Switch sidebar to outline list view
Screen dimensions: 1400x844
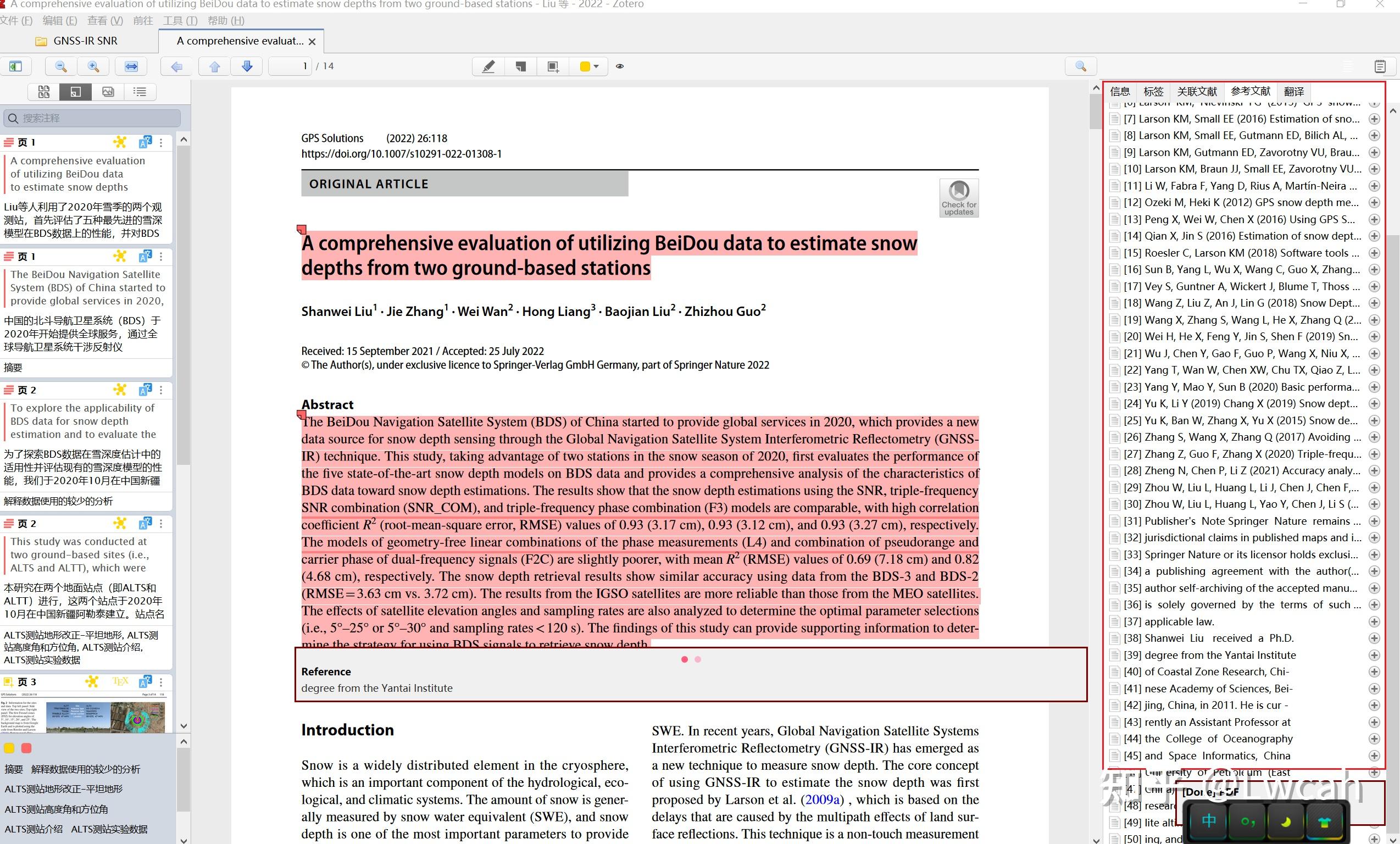click(140, 92)
